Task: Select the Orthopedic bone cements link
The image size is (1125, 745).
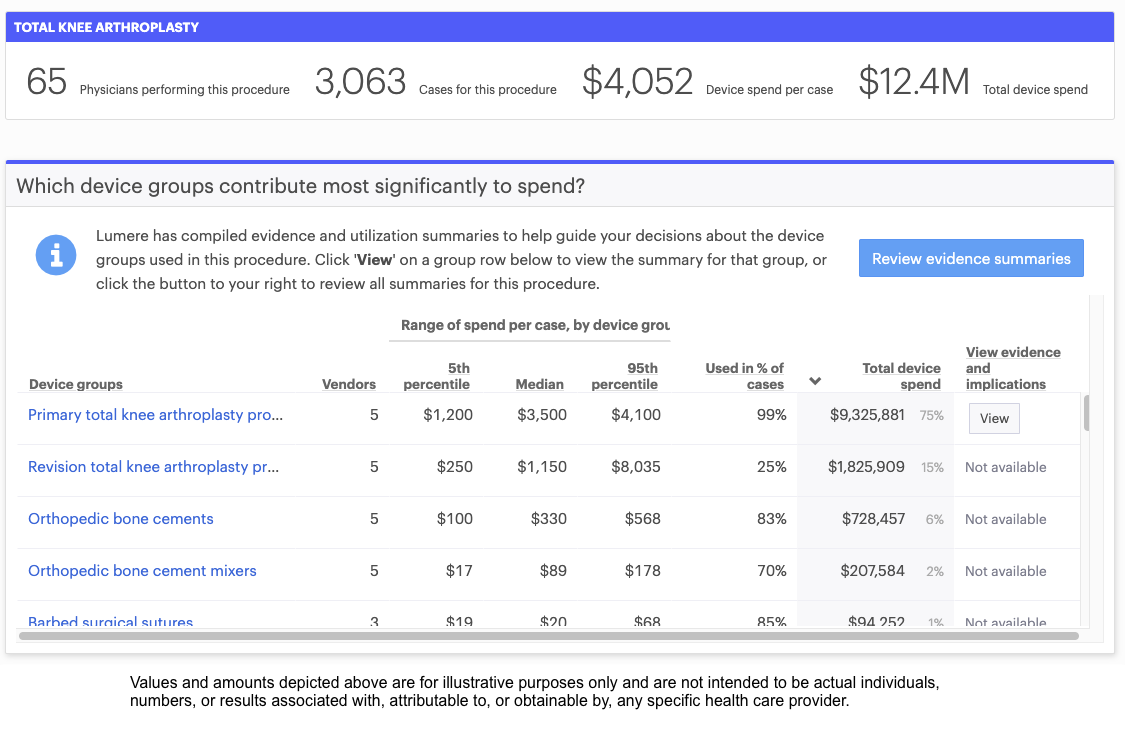Action: [x=121, y=519]
